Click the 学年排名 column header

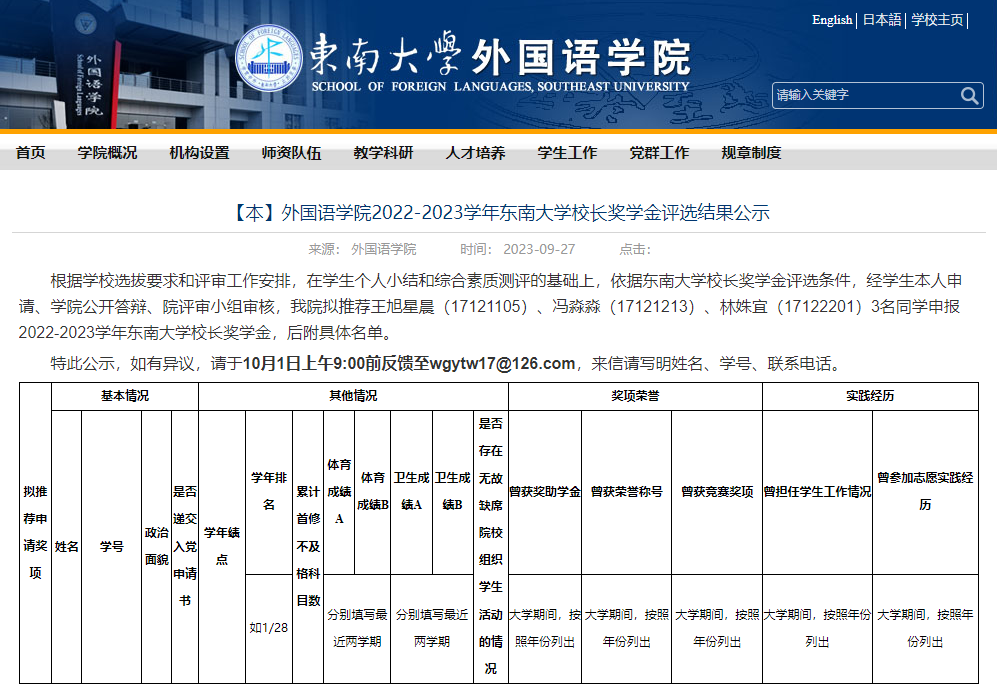pyautogui.click(x=269, y=491)
